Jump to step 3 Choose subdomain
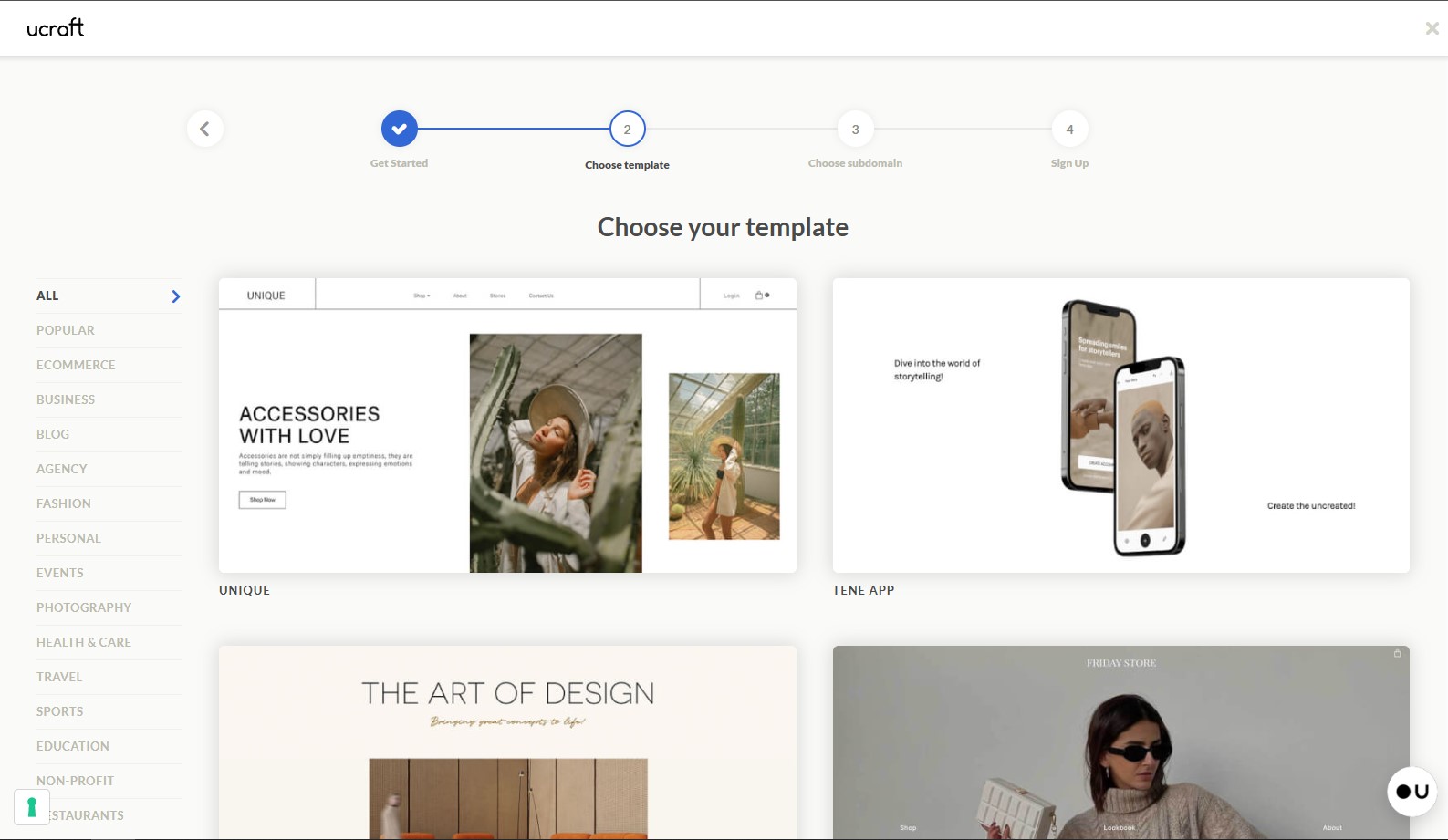1448x840 pixels. pyautogui.click(x=855, y=129)
